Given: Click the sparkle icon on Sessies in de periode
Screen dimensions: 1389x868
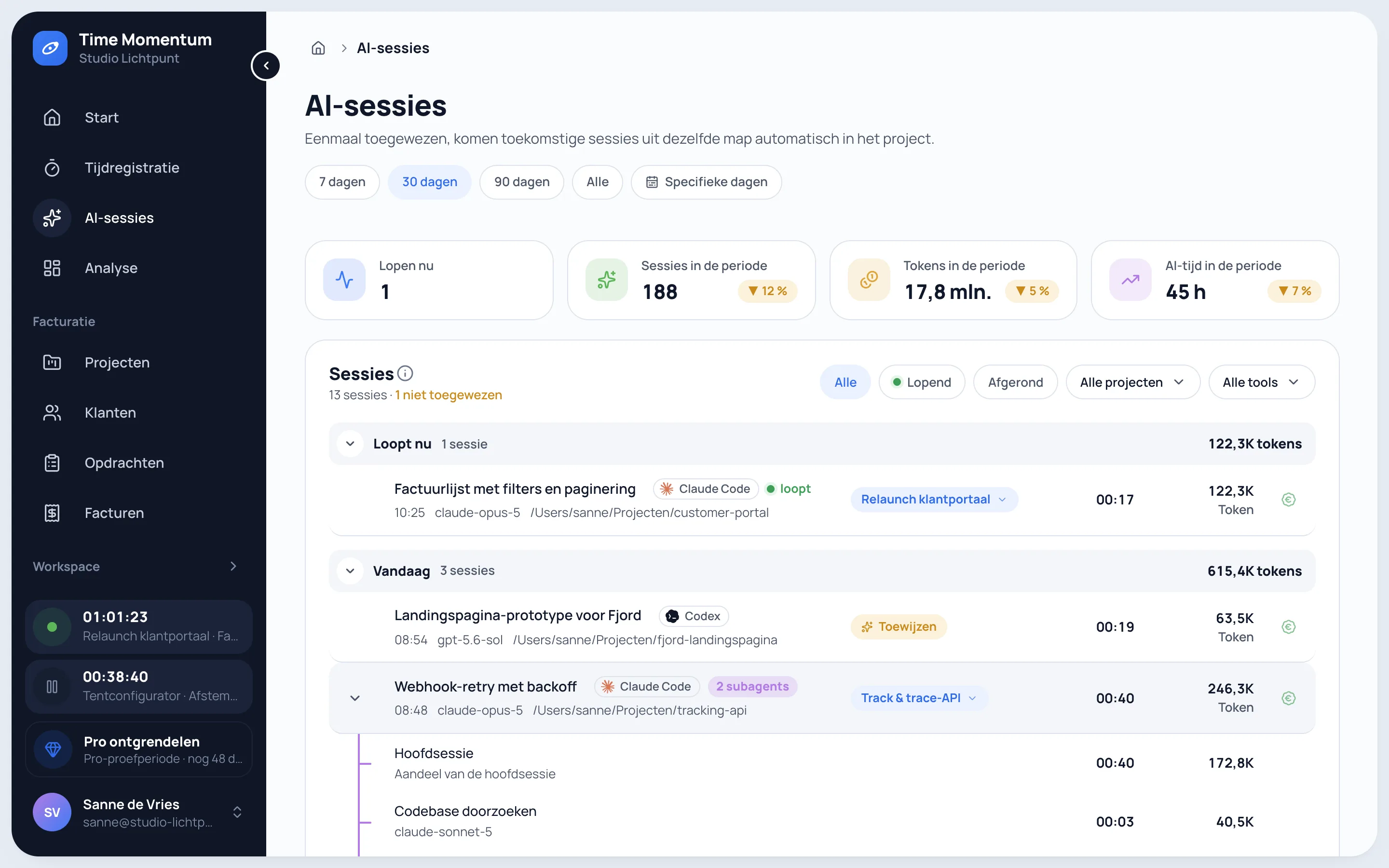Looking at the screenshot, I should [607, 280].
